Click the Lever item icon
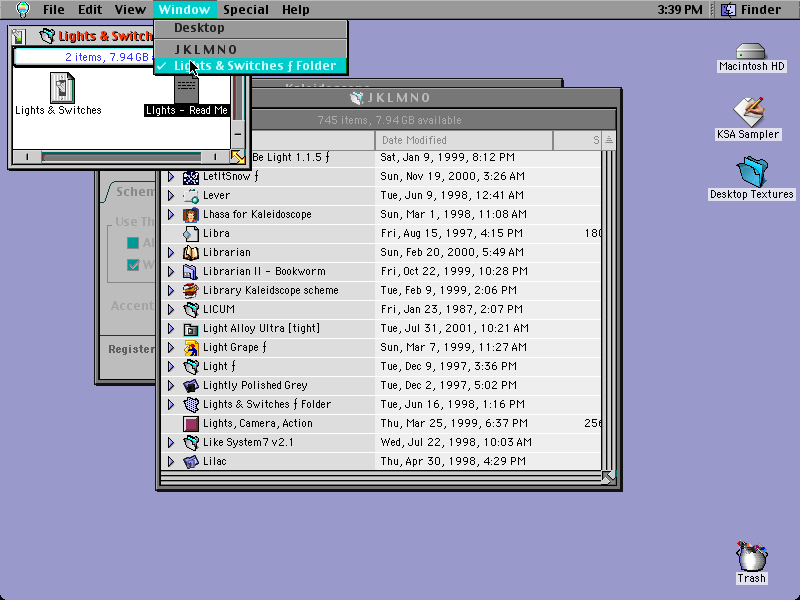 coord(191,196)
